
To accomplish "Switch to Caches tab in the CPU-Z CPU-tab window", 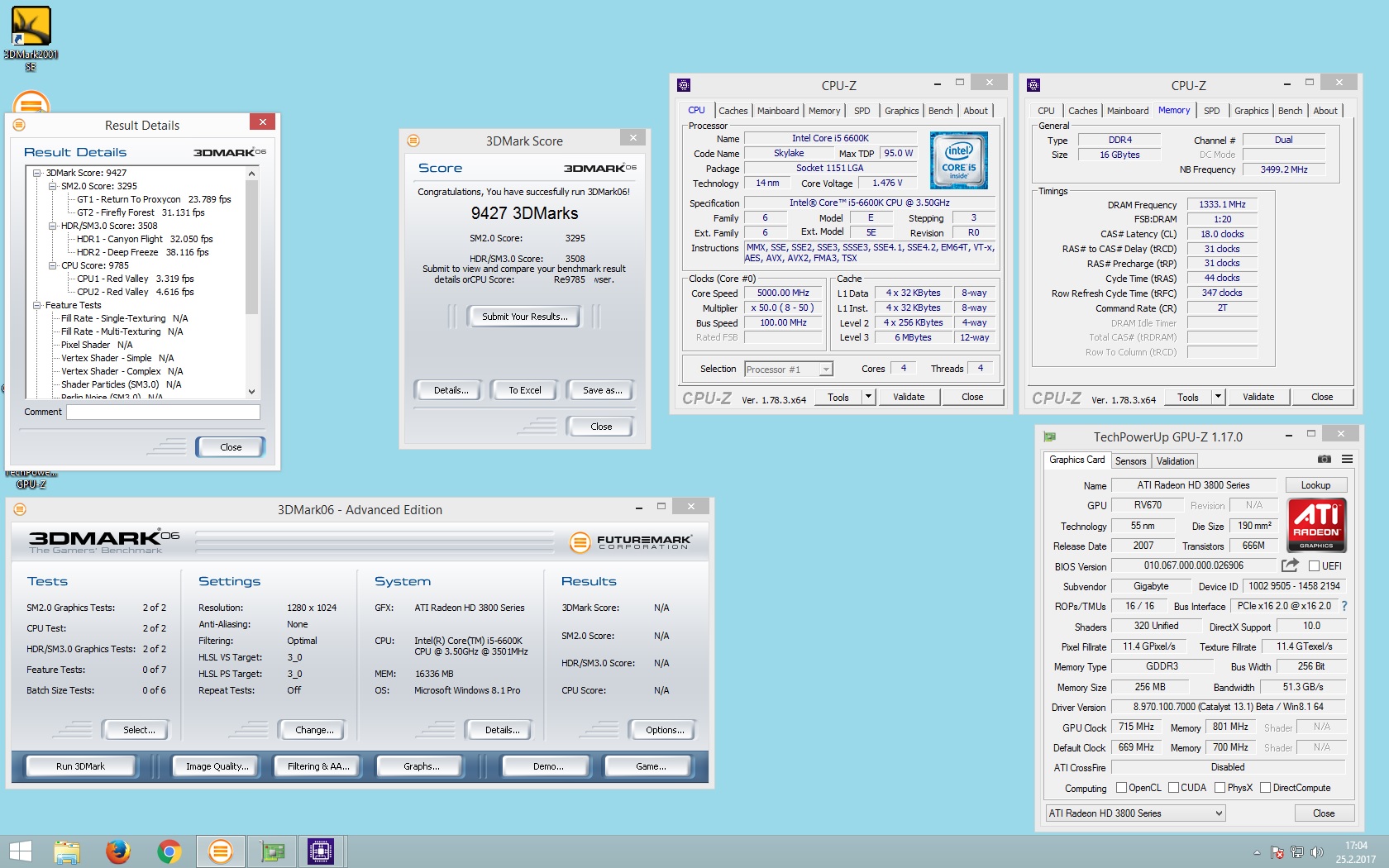I will pyautogui.click(x=733, y=111).
